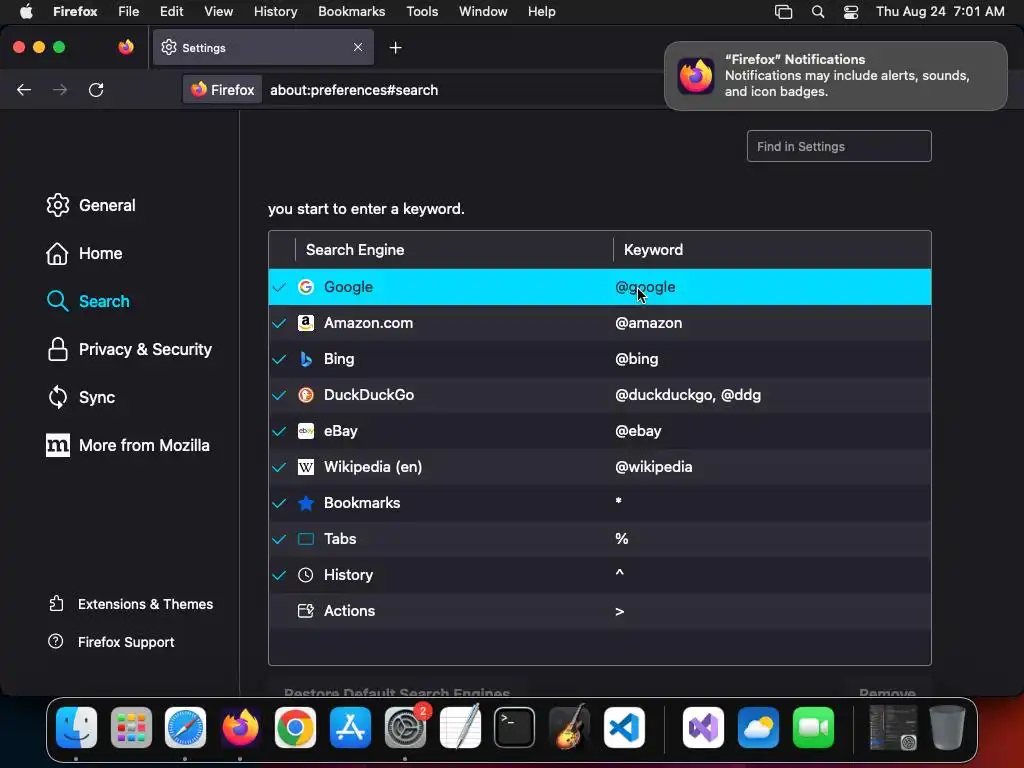The height and width of the screenshot is (768, 1024).
Task: Click the History clock icon
Action: 306,575
